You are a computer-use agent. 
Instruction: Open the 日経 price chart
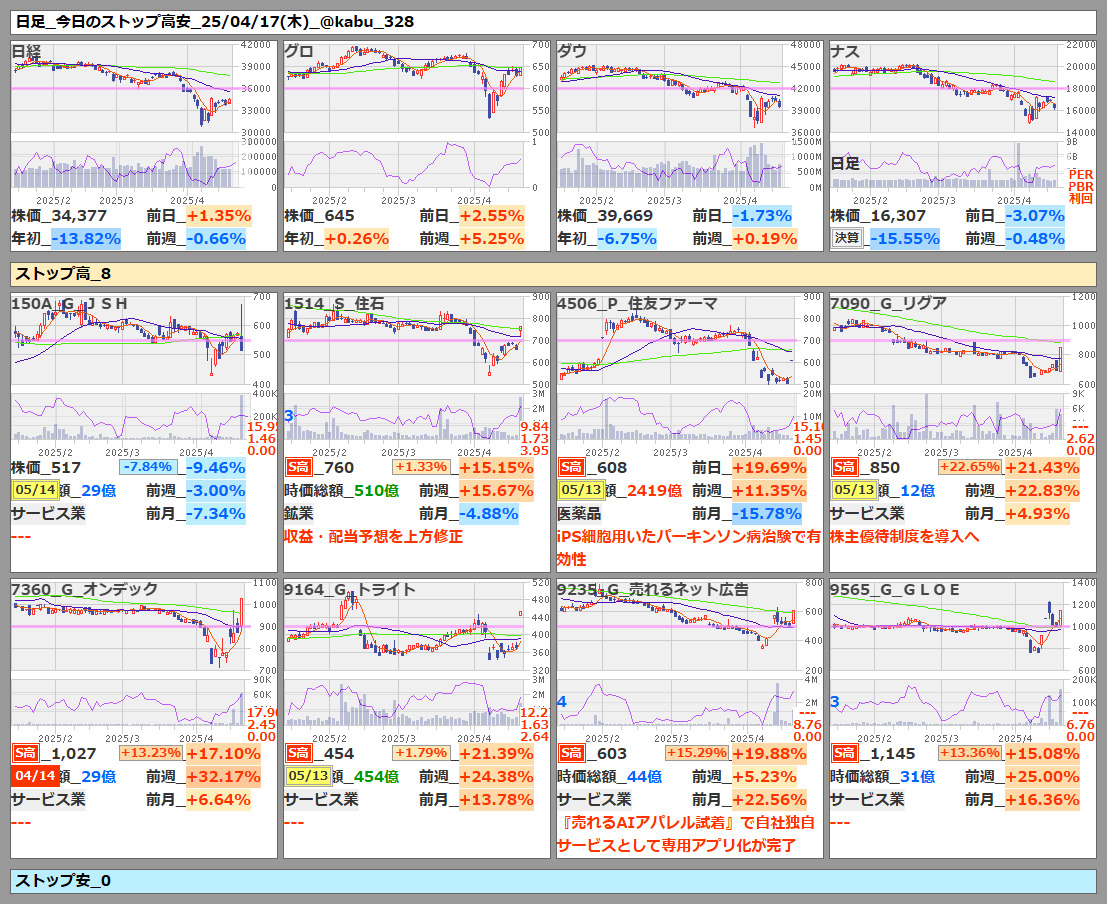tap(121, 88)
